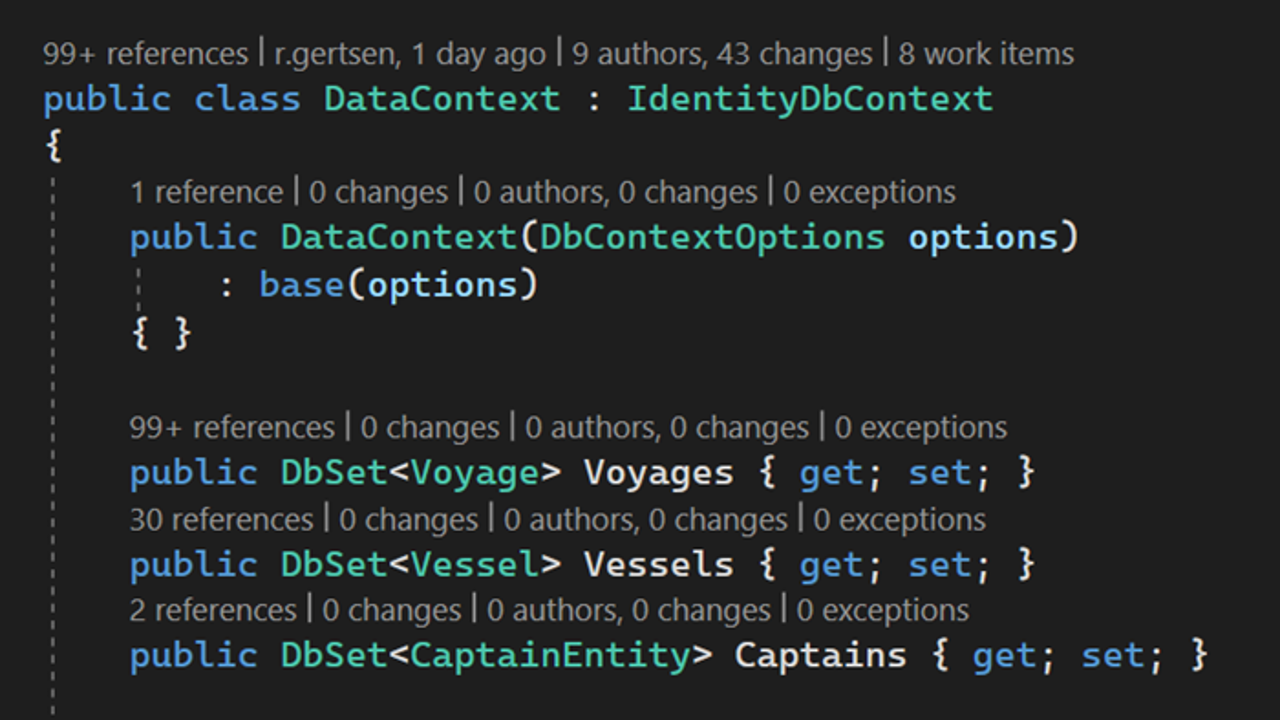Open the "9 authors, 43 changes" CodeLens
The height and width of the screenshot is (720, 1280).
pos(720,54)
